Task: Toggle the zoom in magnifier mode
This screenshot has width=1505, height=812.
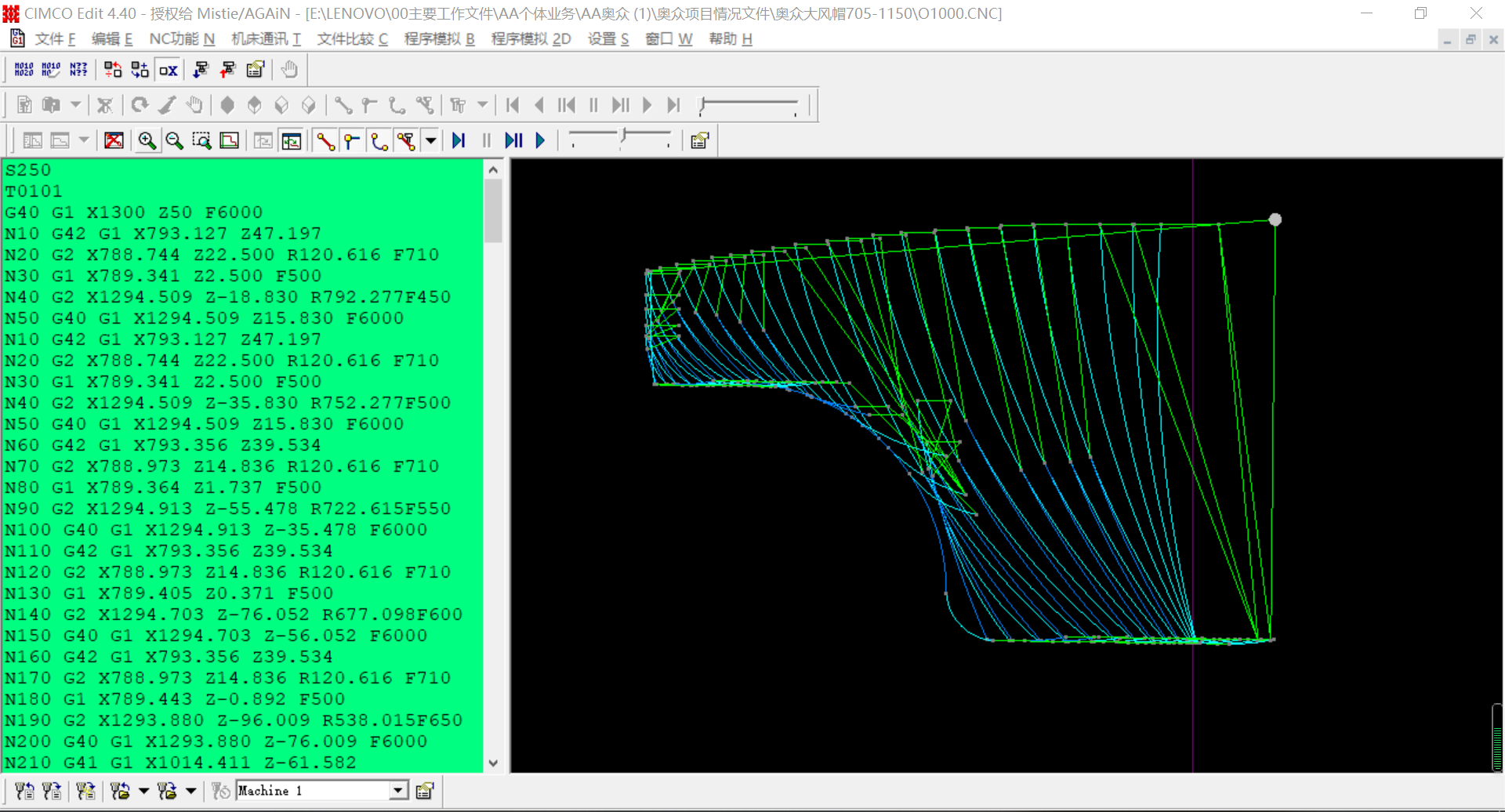Action: point(147,141)
